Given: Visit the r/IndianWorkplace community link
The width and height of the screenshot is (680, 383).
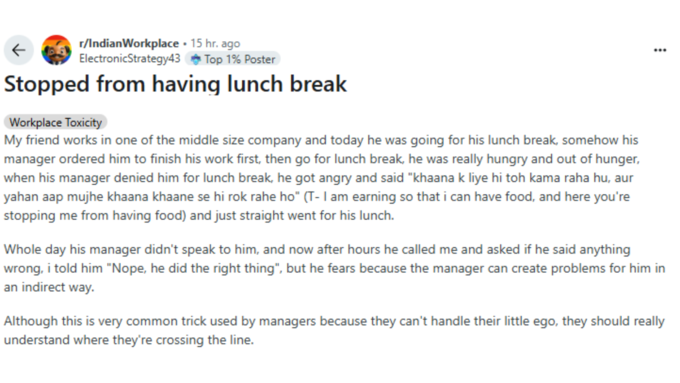Looking at the screenshot, I should pyautogui.click(x=129, y=43).
